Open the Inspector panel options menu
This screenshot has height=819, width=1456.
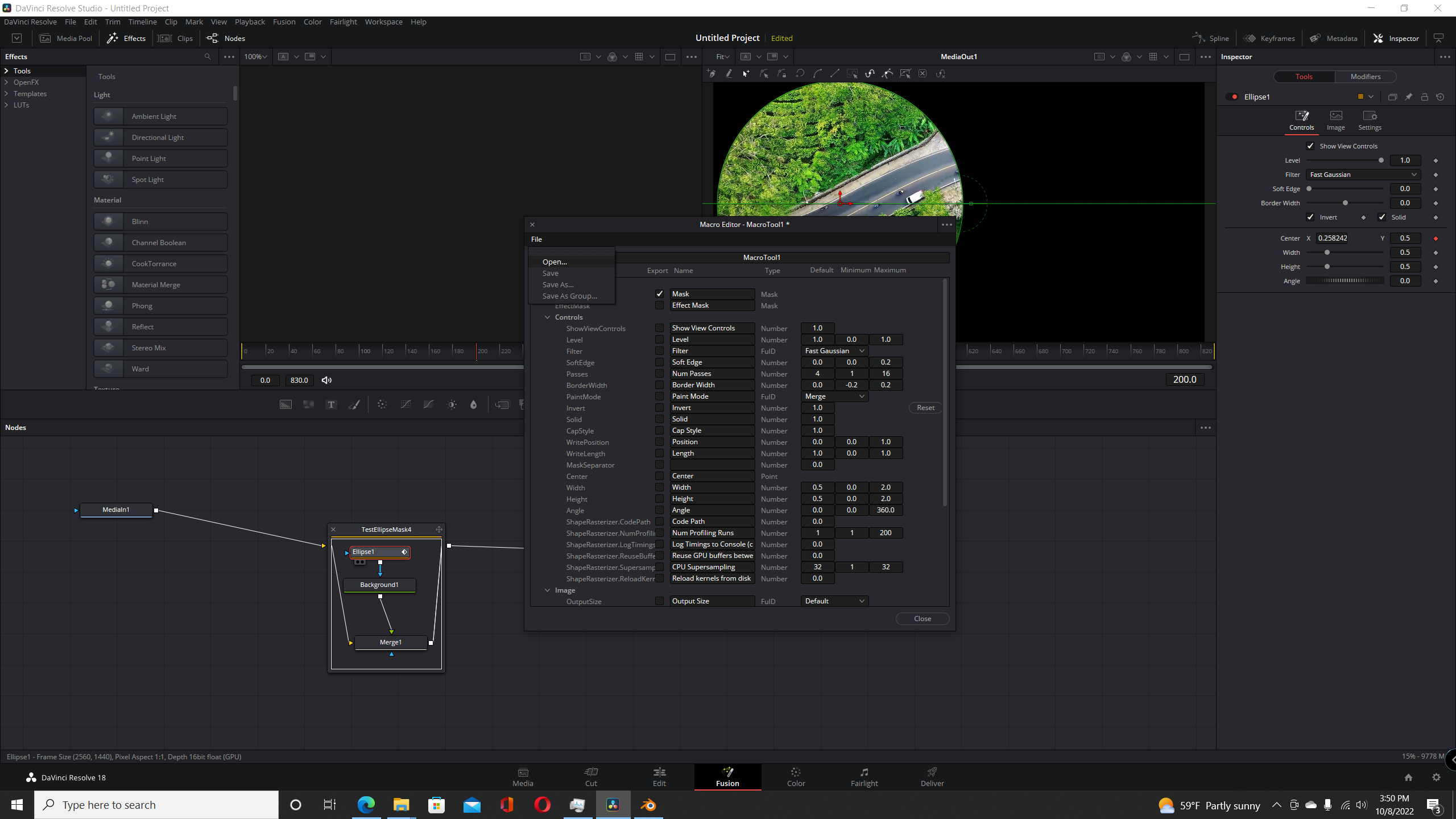(1445, 57)
